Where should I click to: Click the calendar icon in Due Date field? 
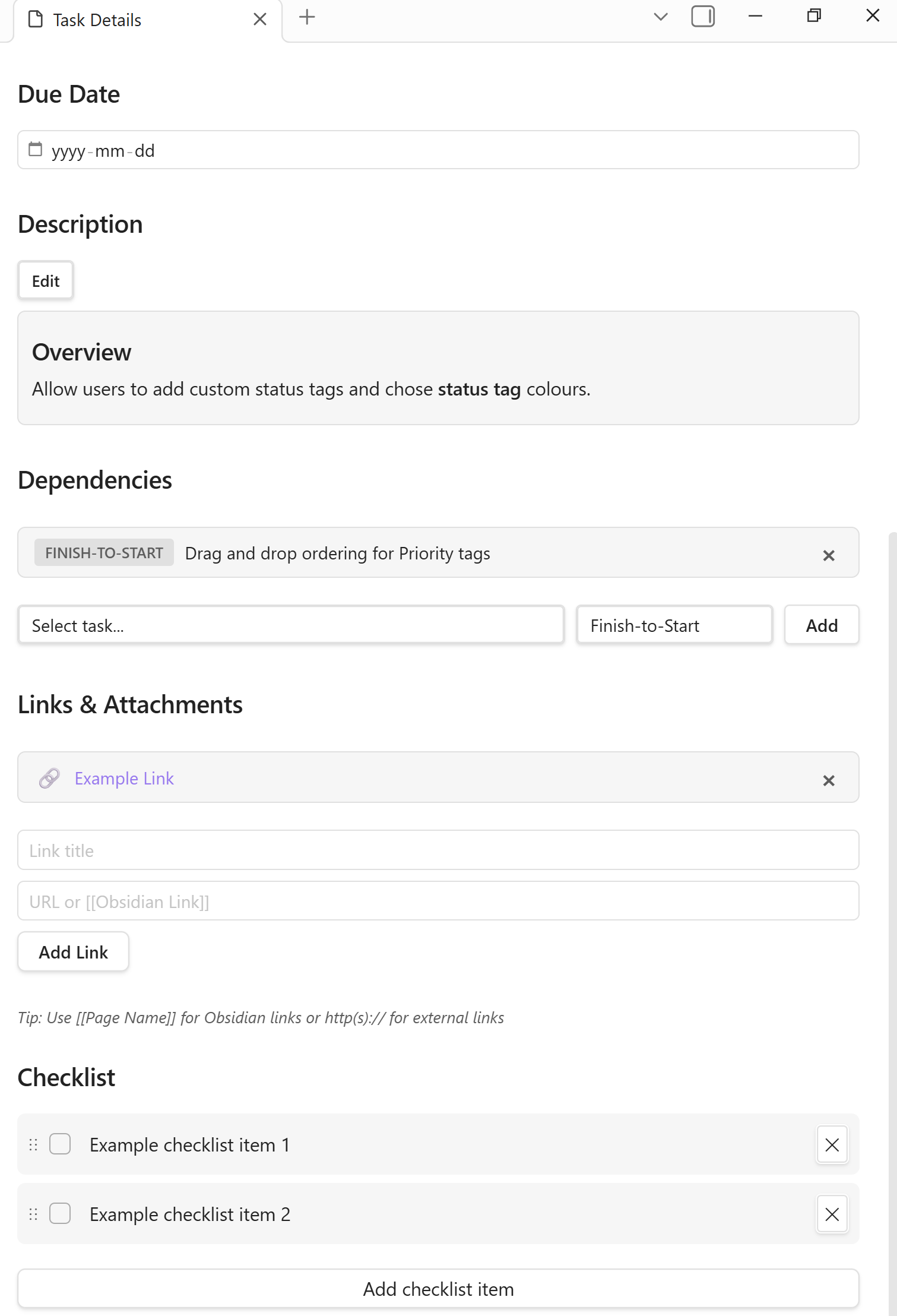tap(36, 149)
